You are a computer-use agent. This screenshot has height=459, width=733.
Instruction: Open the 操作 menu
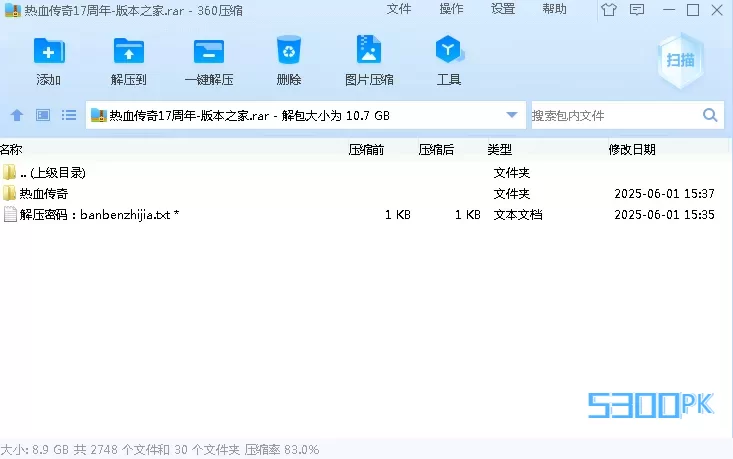click(x=451, y=9)
